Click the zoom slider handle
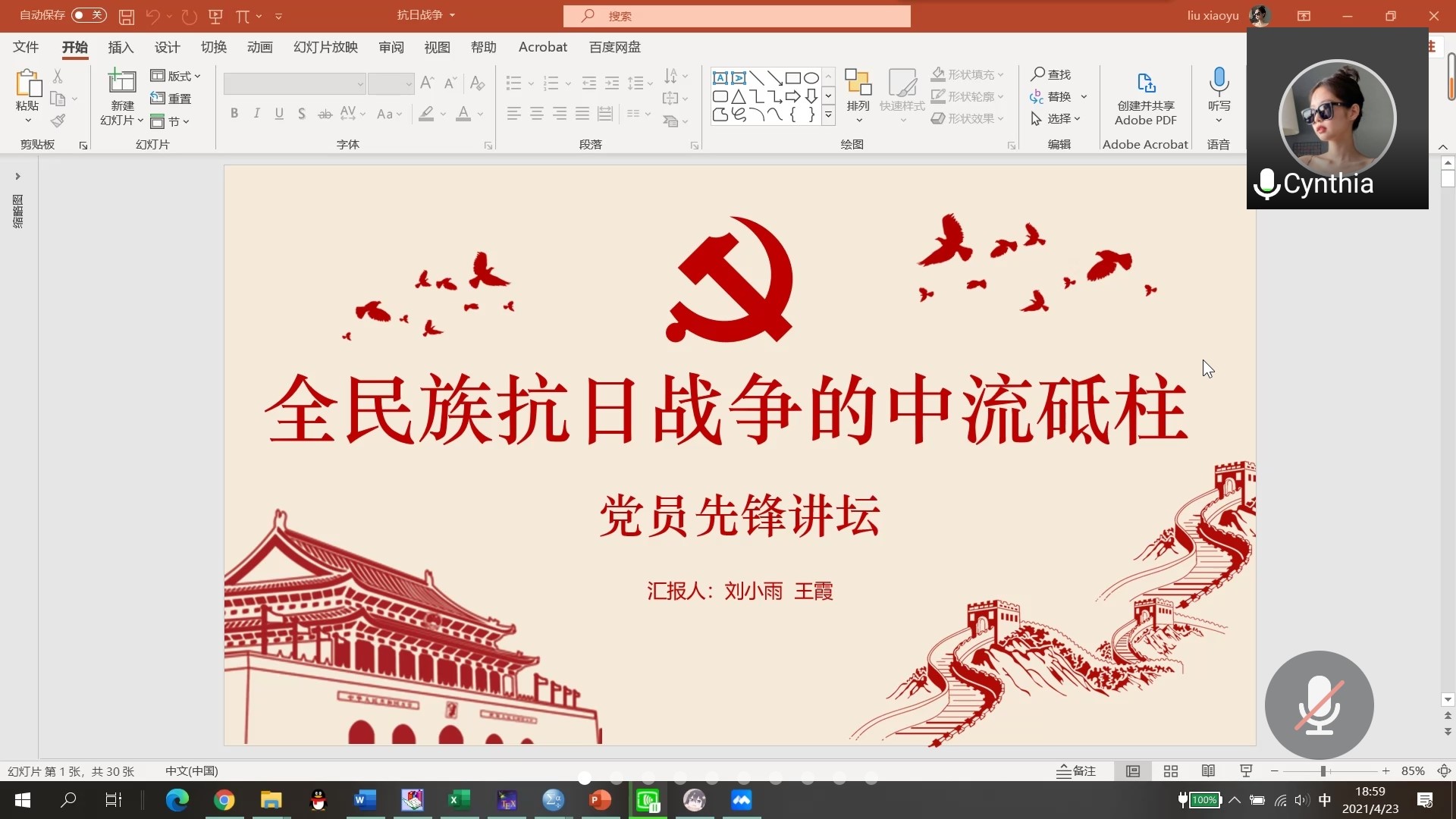 pyautogui.click(x=1323, y=771)
